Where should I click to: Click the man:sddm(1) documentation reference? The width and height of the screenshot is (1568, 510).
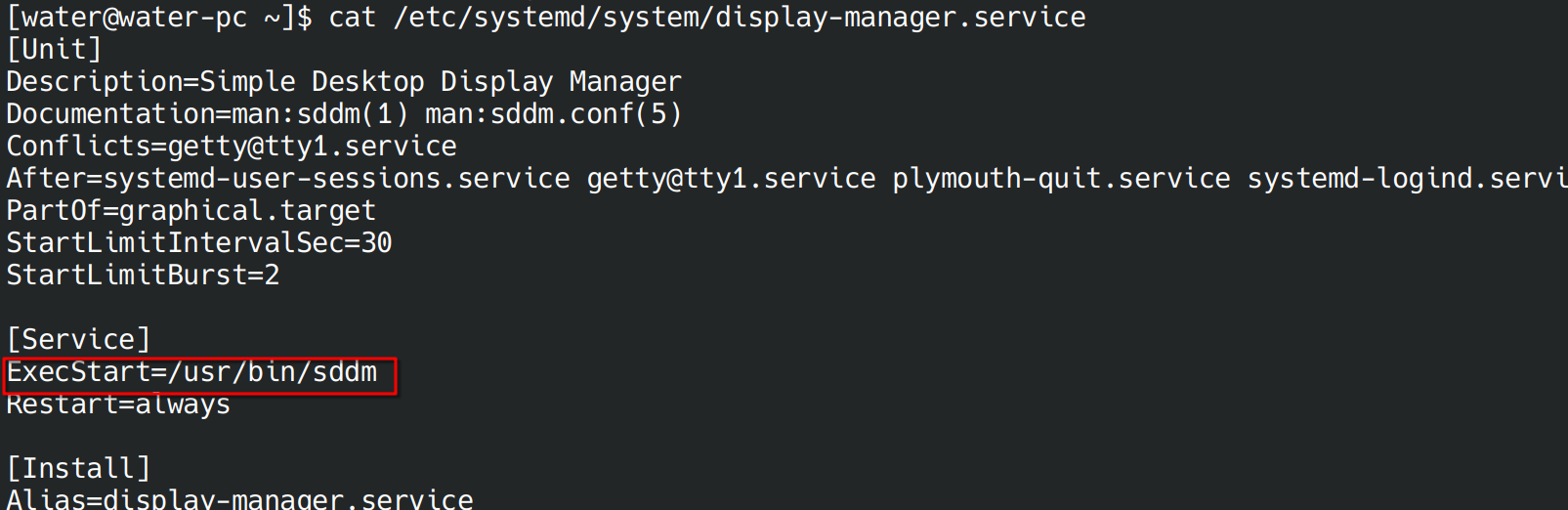coord(319,114)
